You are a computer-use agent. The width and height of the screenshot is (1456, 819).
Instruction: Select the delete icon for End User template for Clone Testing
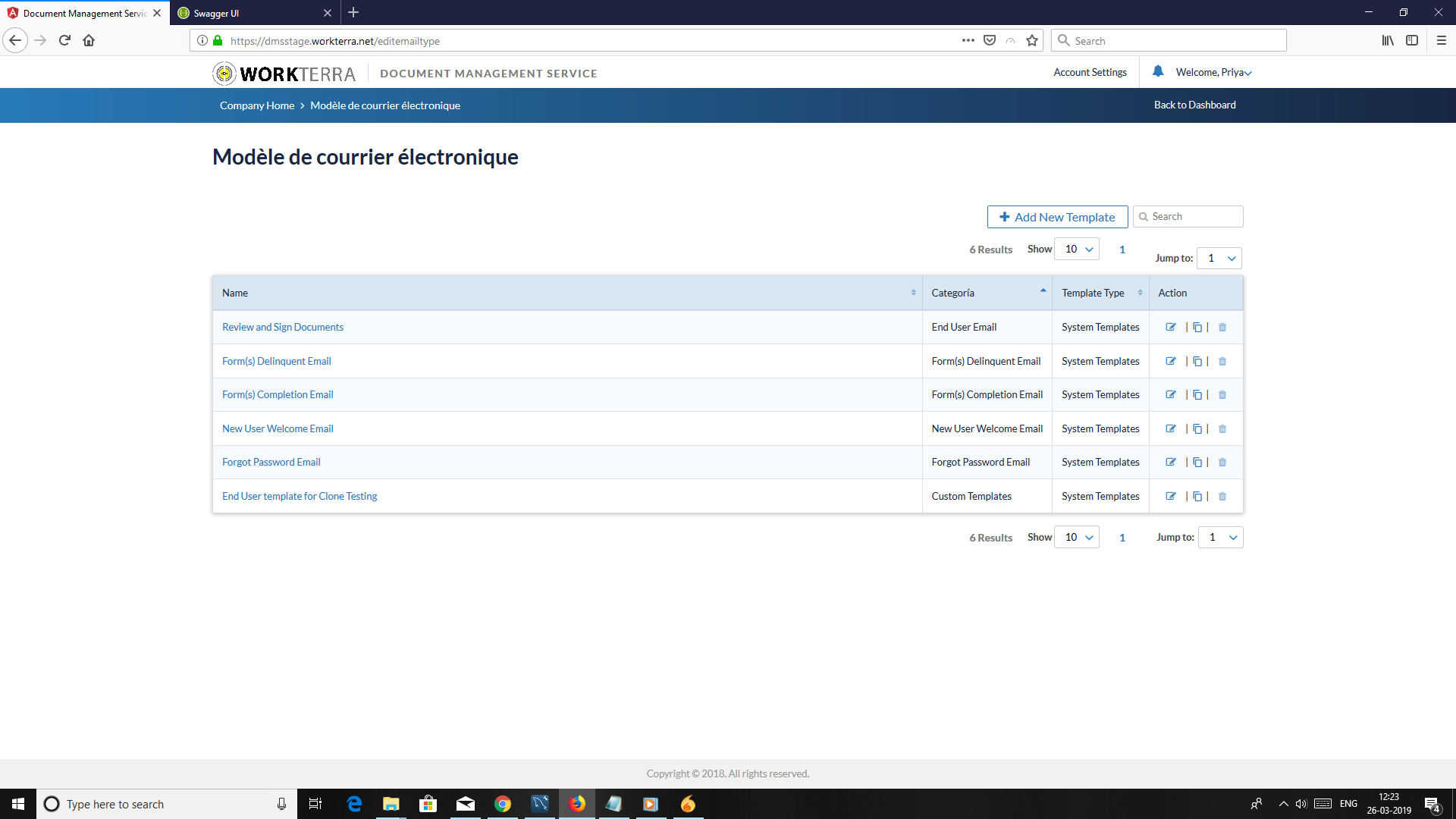1222,496
